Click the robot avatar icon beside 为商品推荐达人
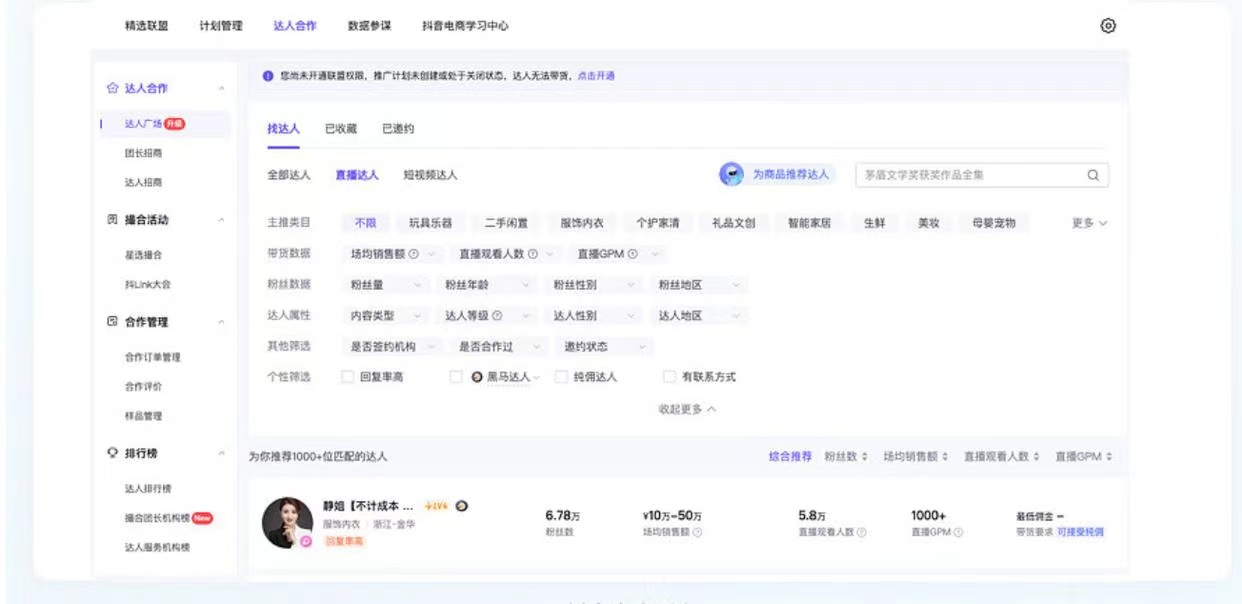Image resolution: width=1242 pixels, height=604 pixels. (x=732, y=174)
